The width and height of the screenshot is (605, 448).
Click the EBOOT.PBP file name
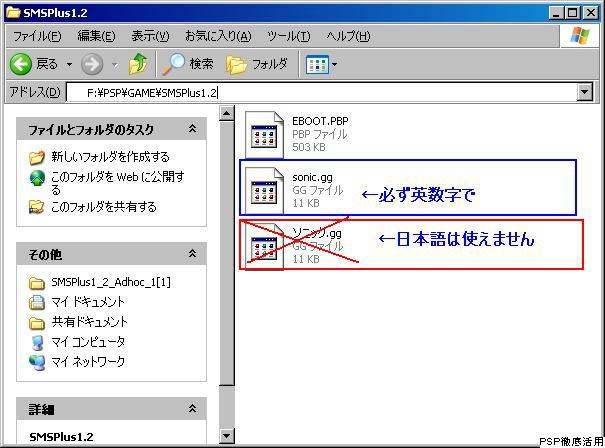[x=320, y=121]
